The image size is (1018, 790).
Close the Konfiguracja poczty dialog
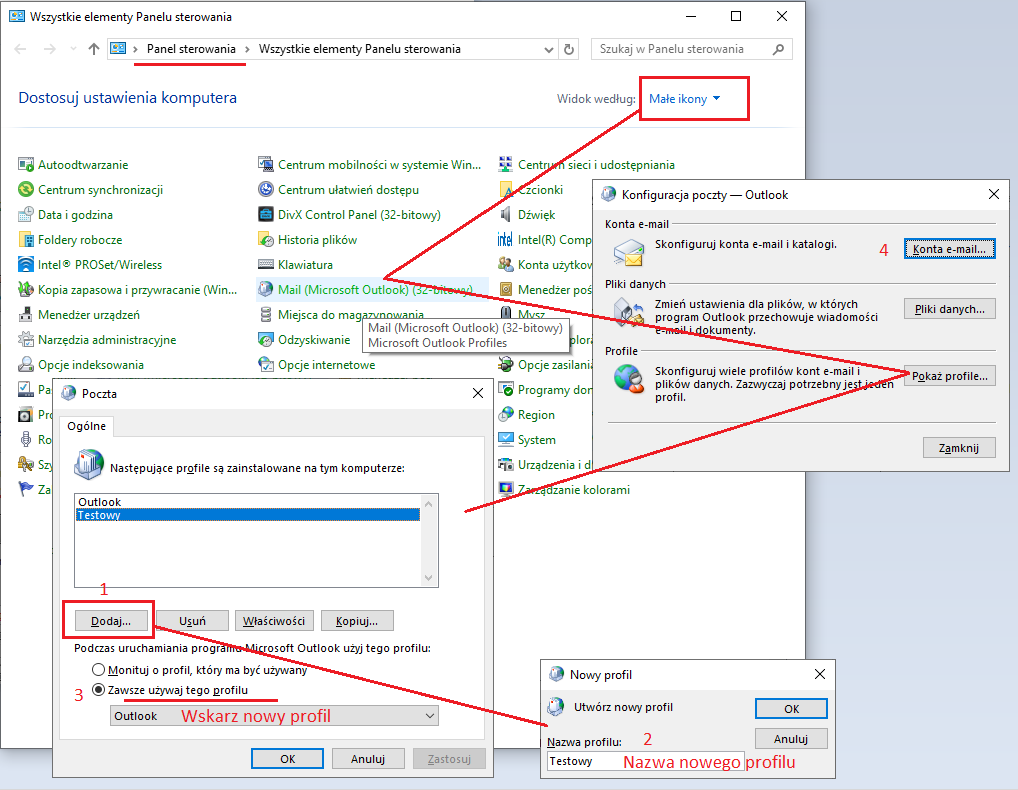click(993, 194)
